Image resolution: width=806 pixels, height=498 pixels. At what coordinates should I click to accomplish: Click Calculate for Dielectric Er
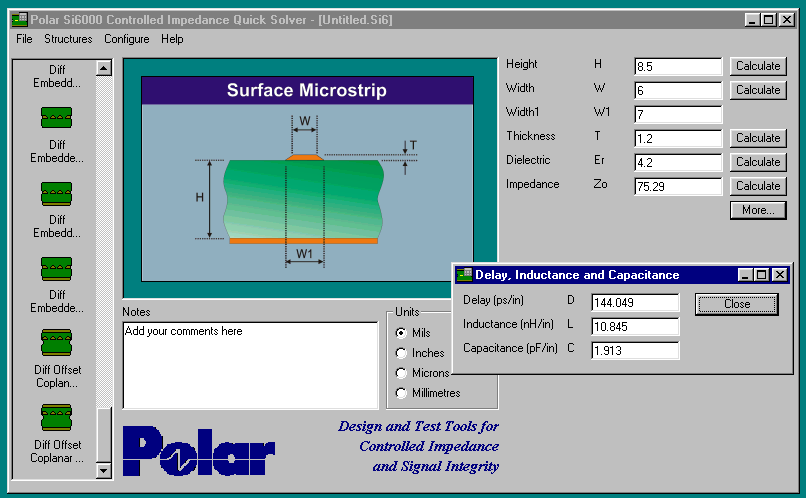tap(758, 162)
